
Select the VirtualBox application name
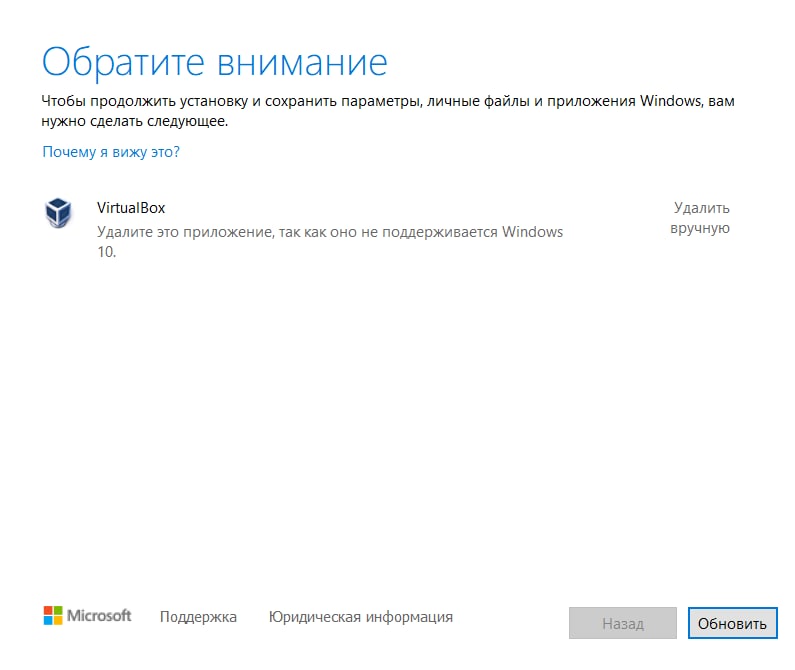131,208
